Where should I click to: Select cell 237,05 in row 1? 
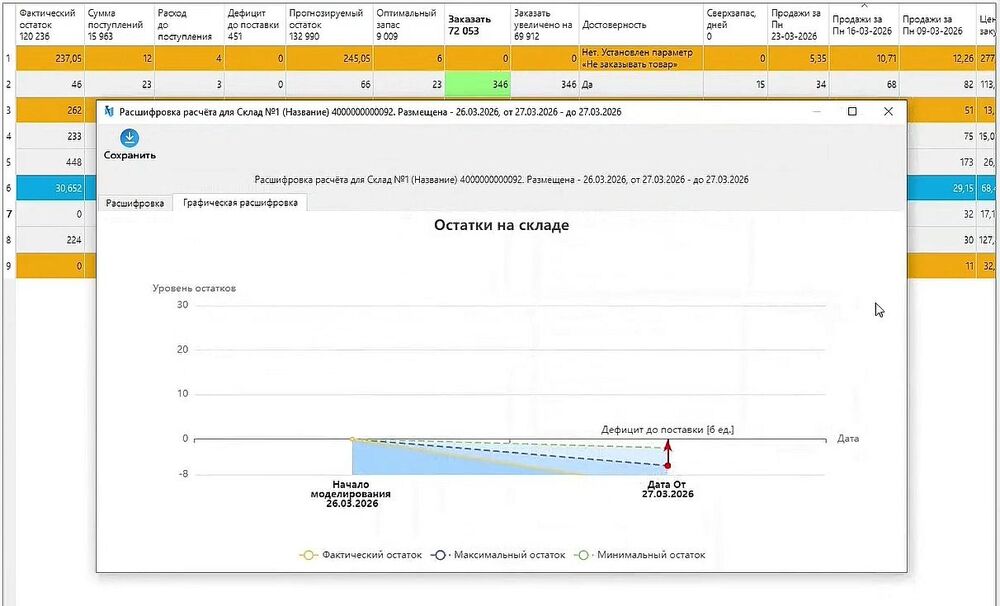(50, 59)
